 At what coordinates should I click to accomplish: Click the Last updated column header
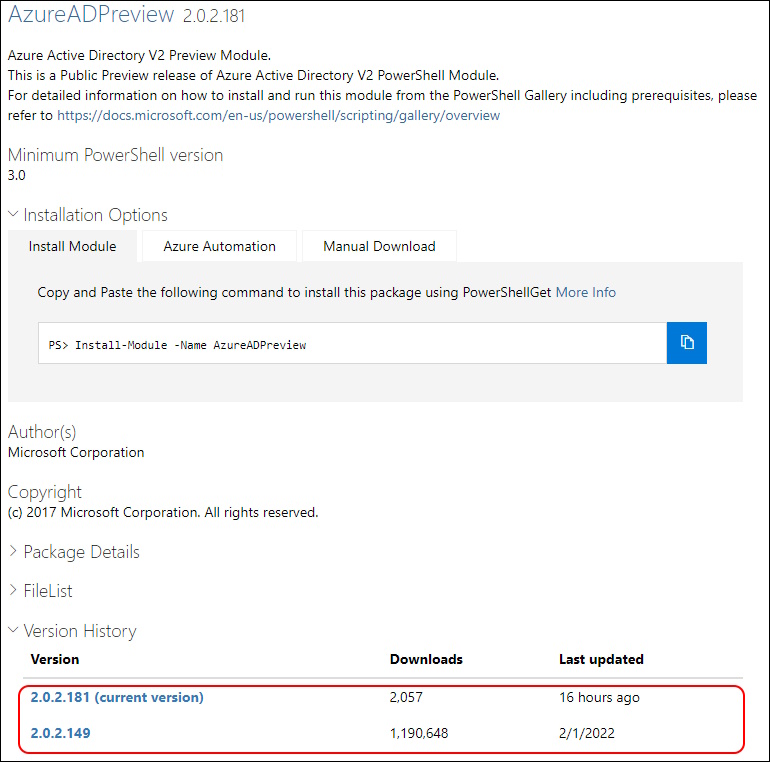601,659
